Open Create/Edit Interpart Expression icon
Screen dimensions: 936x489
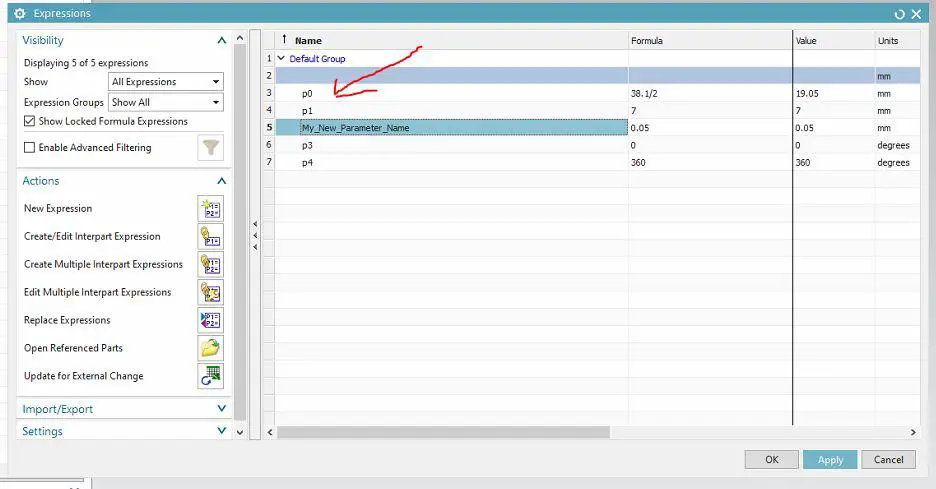211,236
